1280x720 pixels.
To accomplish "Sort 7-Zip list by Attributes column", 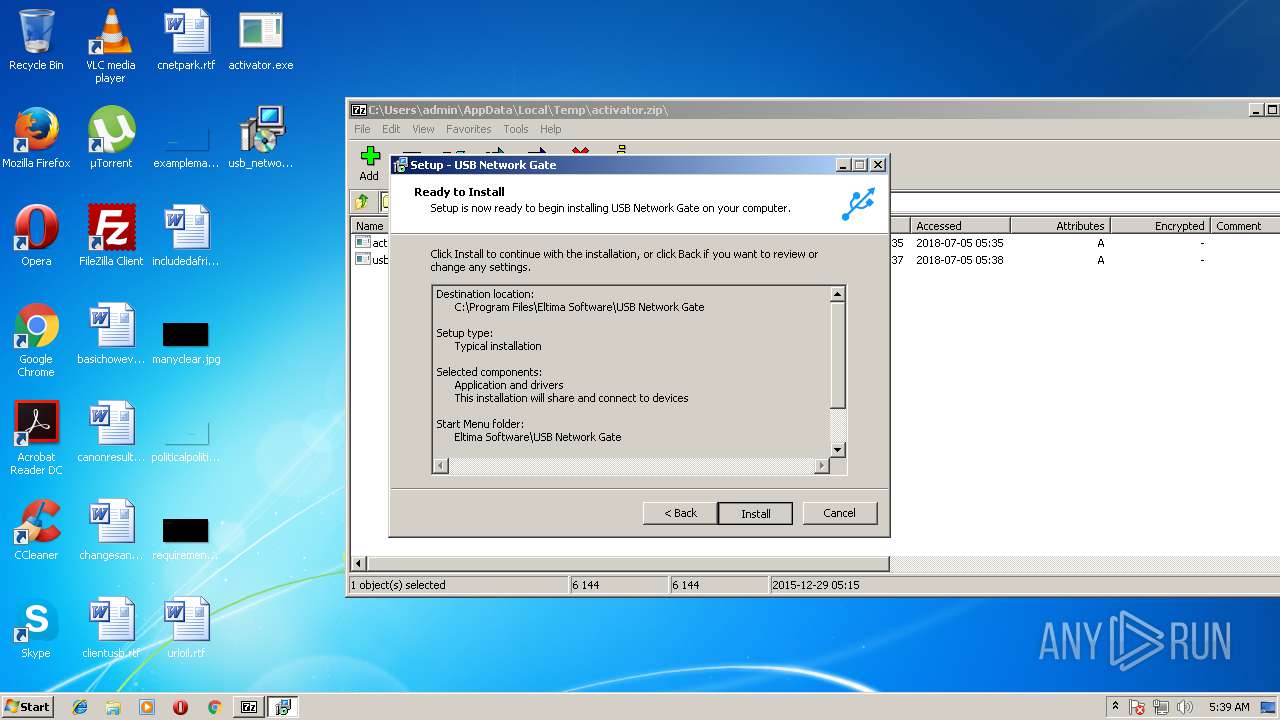I will click(1060, 226).
